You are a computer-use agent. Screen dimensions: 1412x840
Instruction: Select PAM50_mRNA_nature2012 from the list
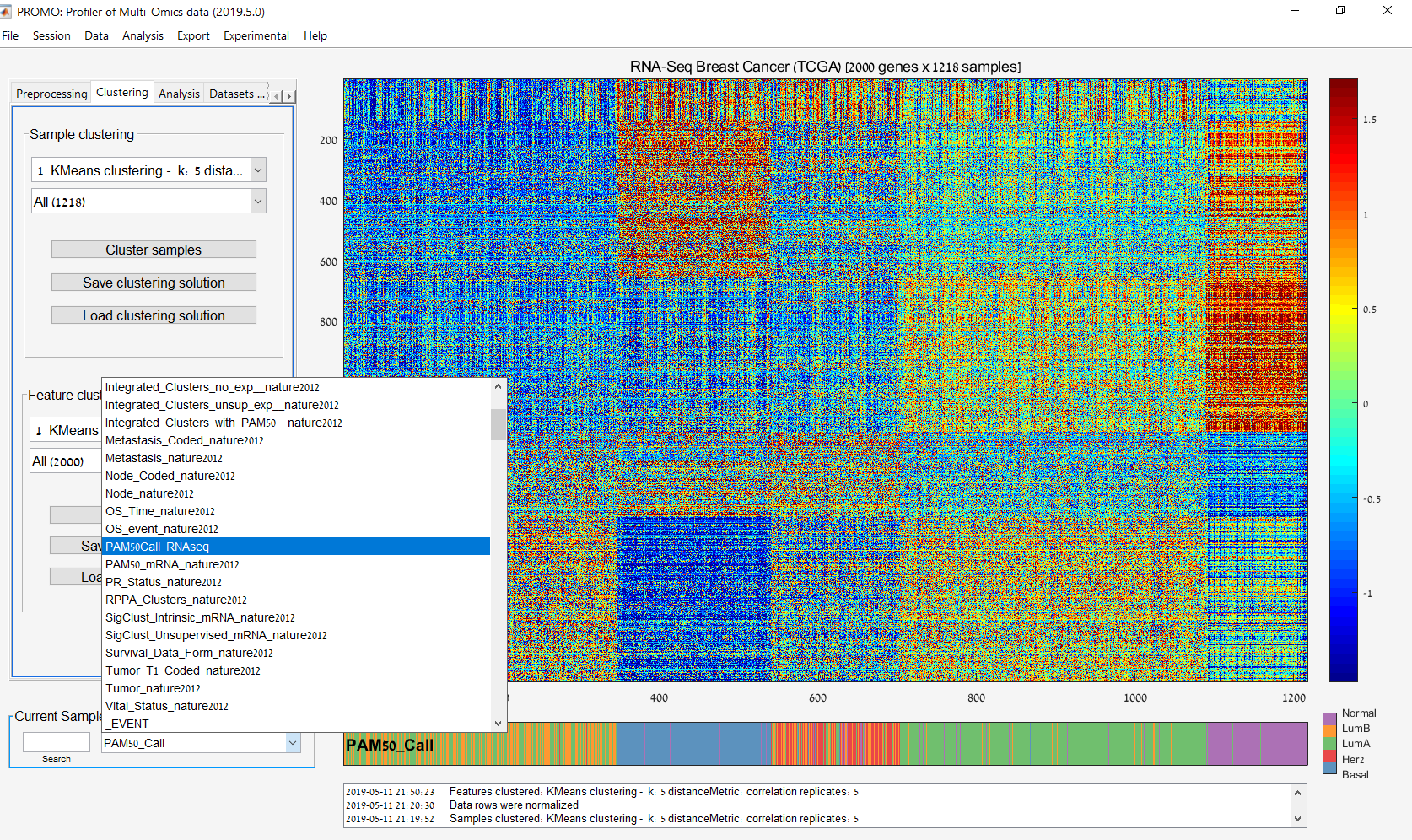click(172, 564)
